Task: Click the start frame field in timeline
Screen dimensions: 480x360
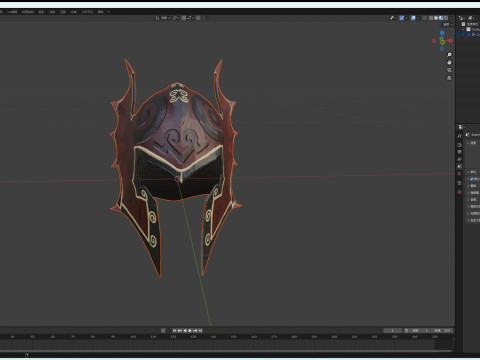Action: click(x=420, y=331)
